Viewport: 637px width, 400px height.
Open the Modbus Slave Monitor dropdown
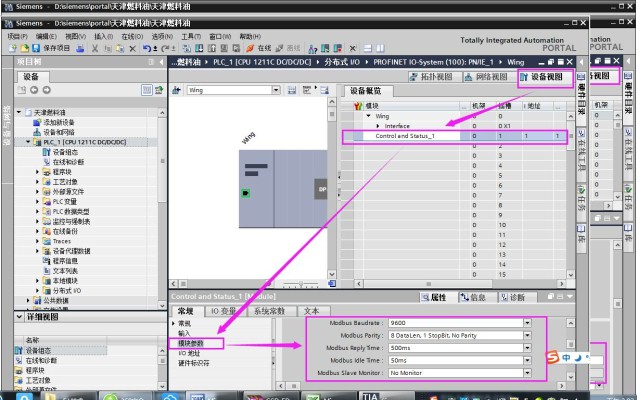click(x=527, y=372)
